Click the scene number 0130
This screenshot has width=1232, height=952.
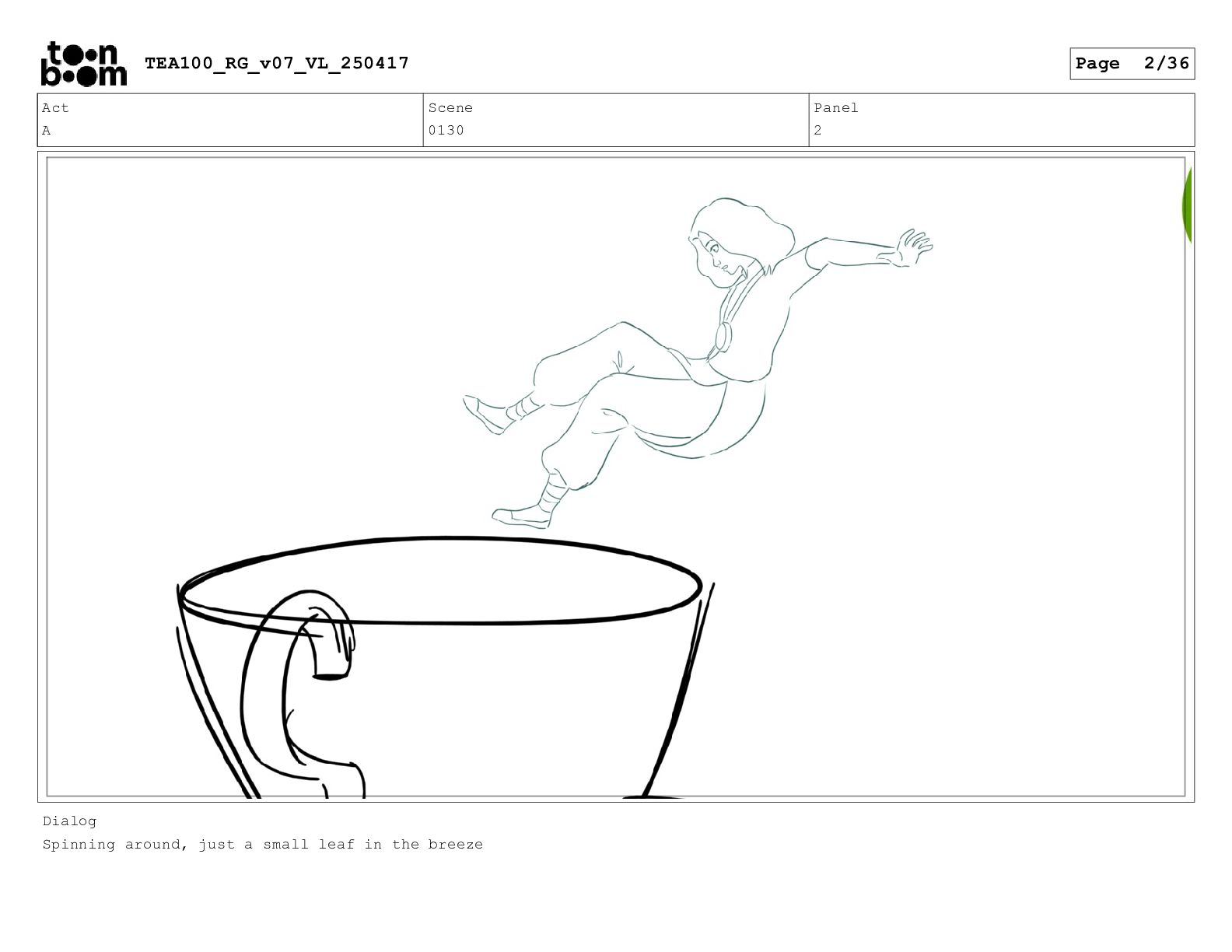click(x=446, y=131)
